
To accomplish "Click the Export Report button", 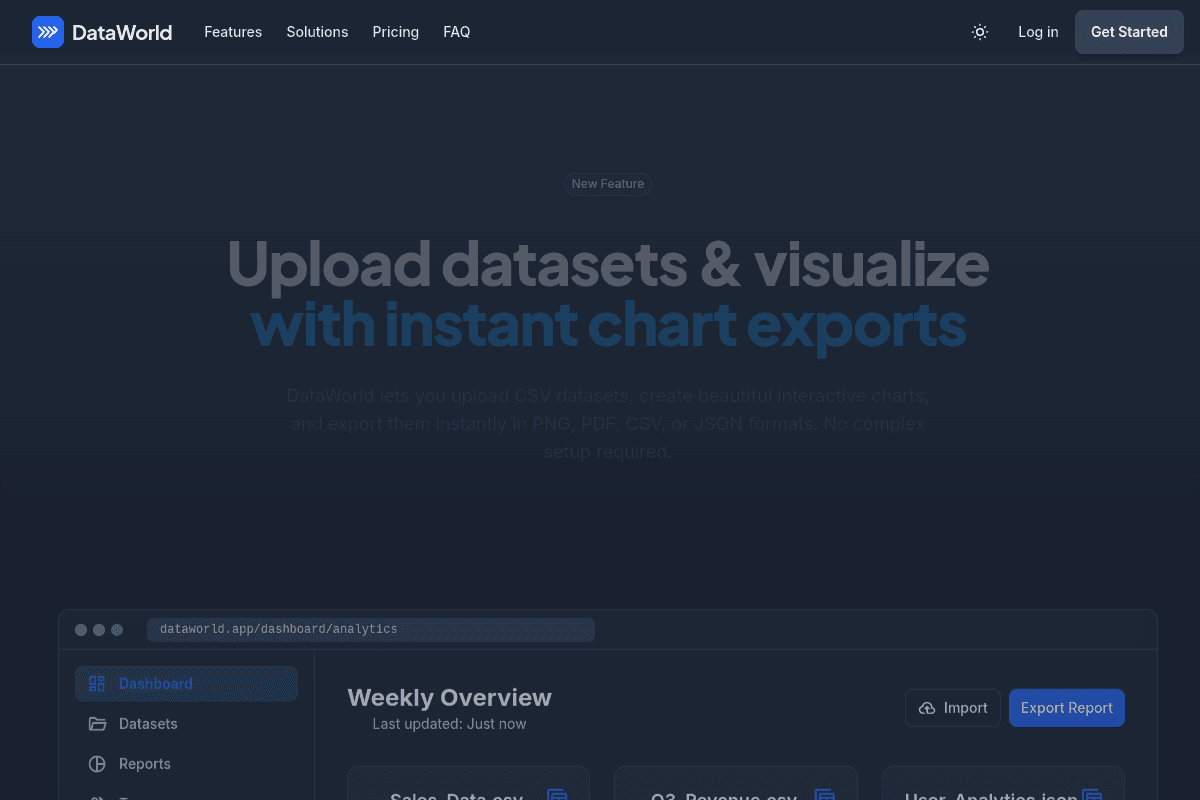I will (1067, 708).
